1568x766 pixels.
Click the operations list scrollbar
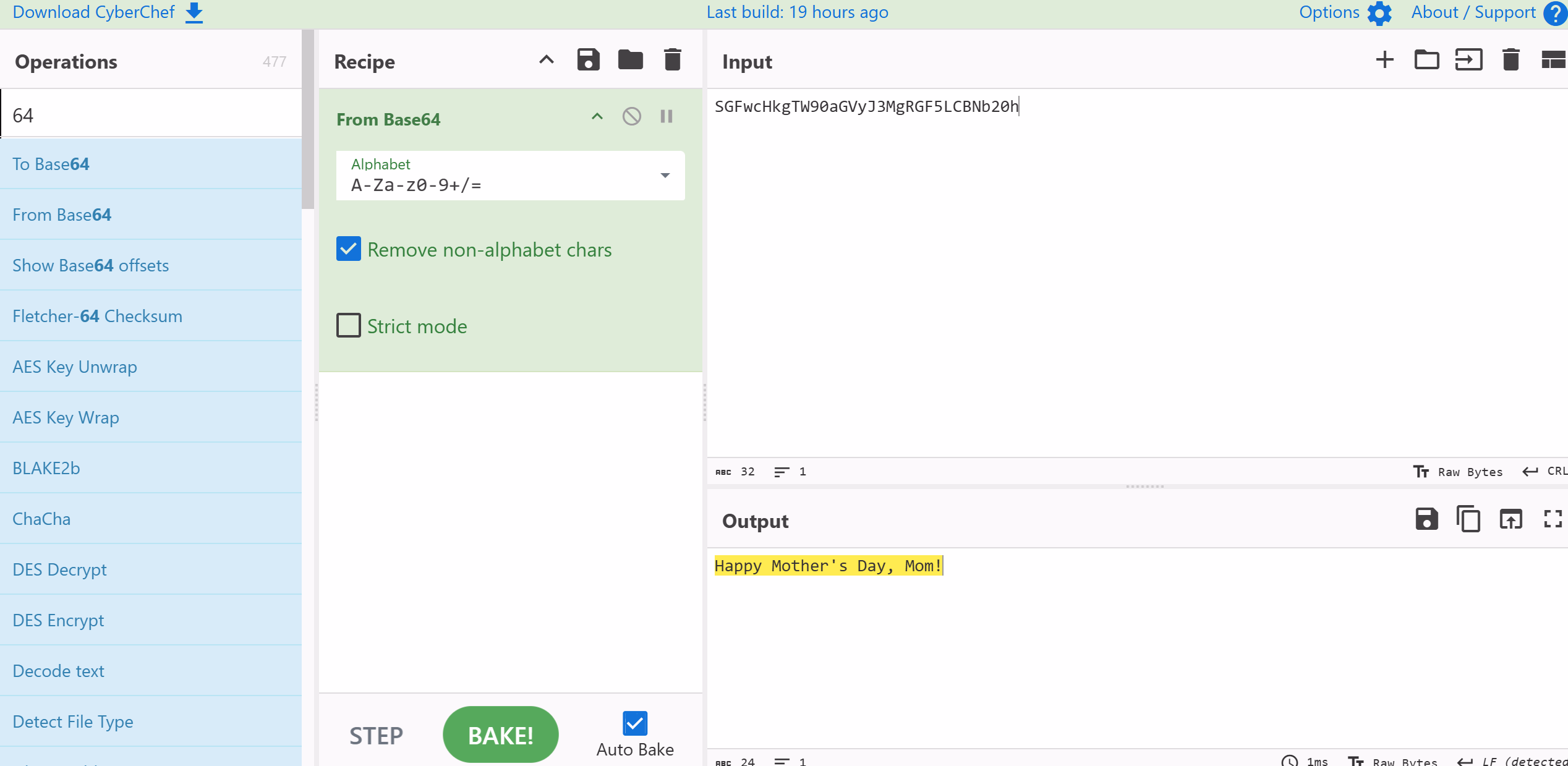tap(308, 119)
